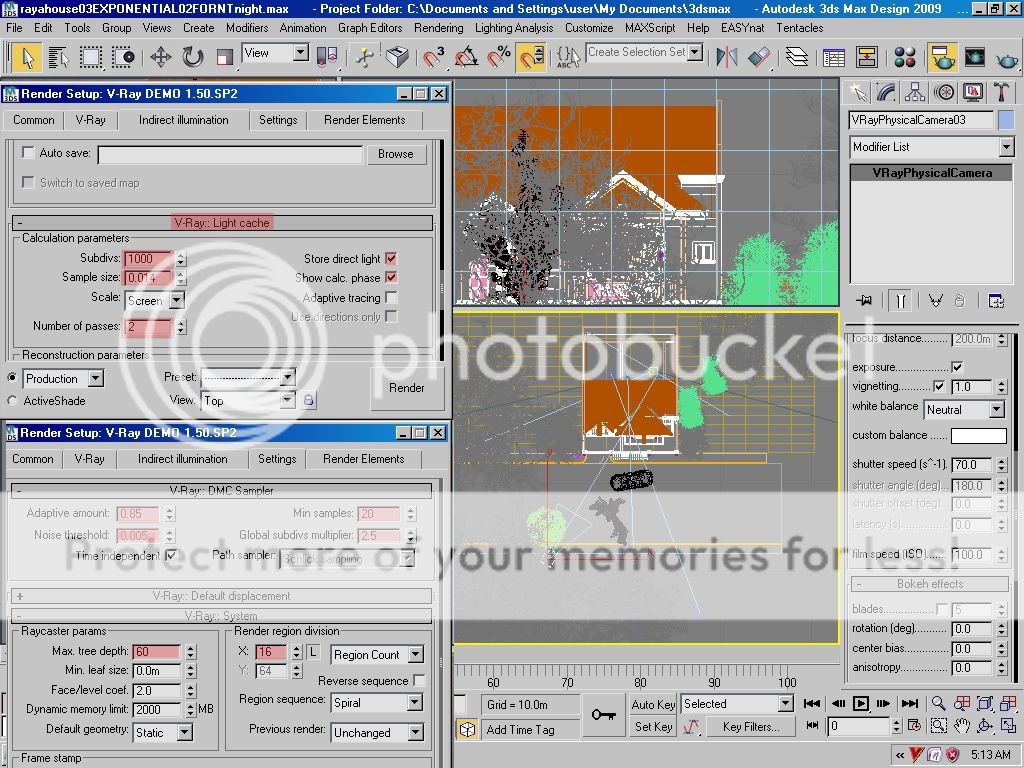Click Go to Start playback button
Viewport: 1024px width, 768px height.
point(812,703)
